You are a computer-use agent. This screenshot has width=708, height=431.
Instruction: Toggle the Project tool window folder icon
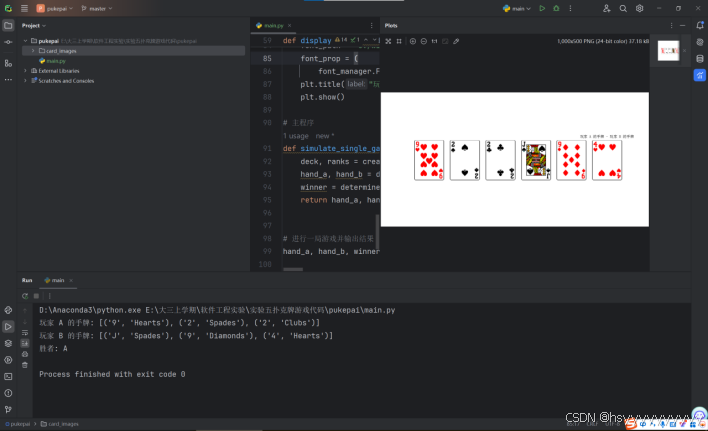[x=8, y=25]
